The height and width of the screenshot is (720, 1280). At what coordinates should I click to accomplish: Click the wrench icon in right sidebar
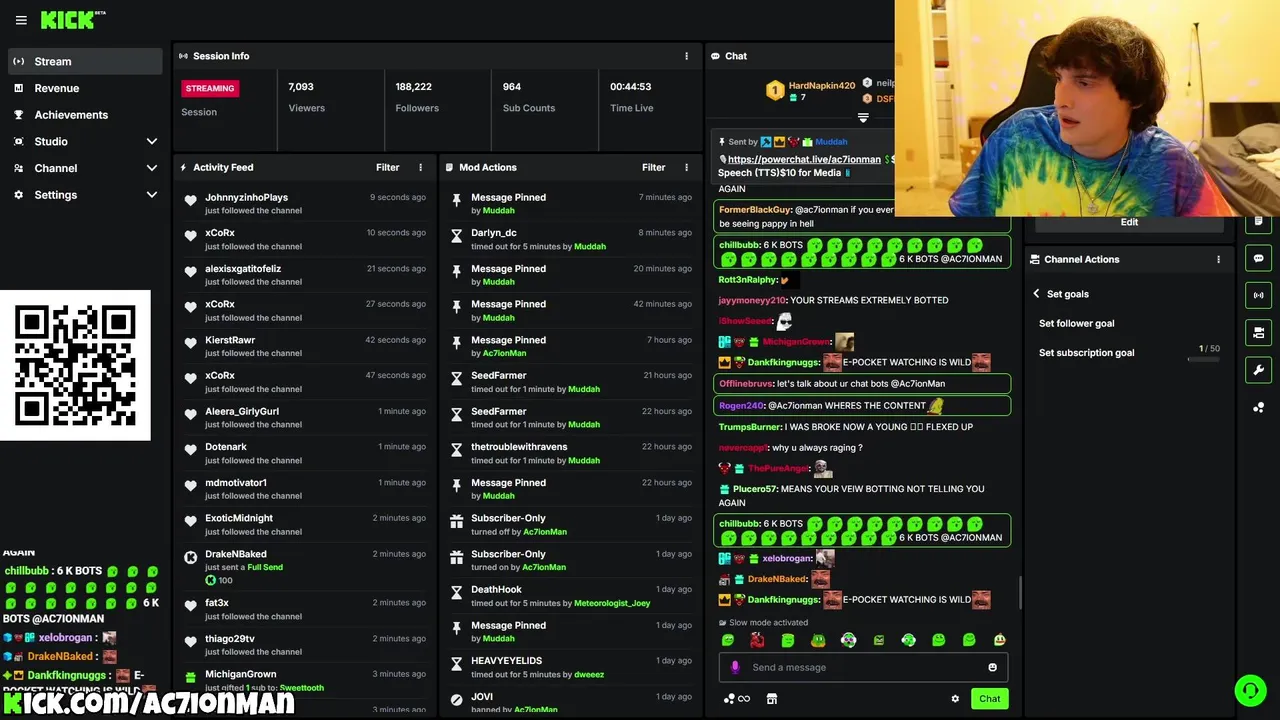point(1258,370)
